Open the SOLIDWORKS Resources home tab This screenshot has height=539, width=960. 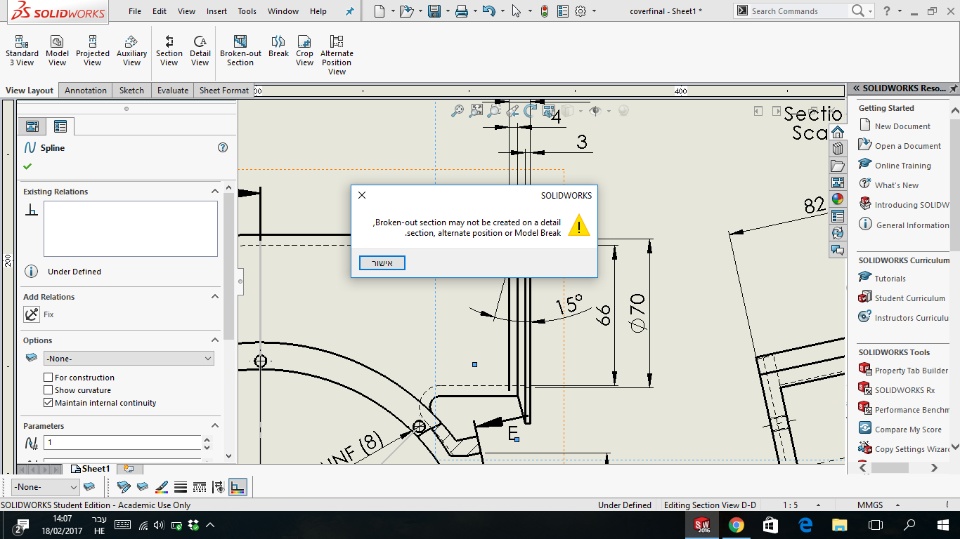pyautogui.click(x=838, y=132)
